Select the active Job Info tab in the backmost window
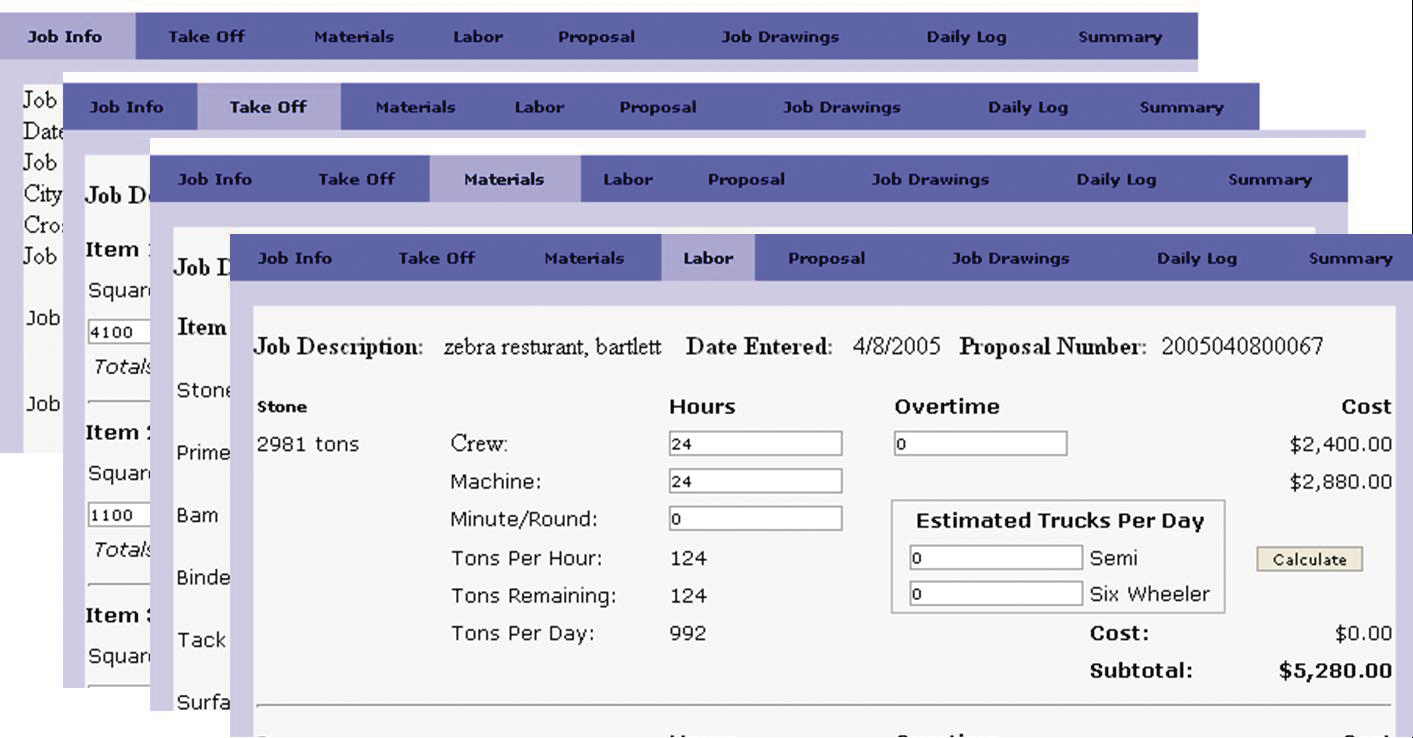The width and height of the screenshot is (1413, 738). coord(65,37)
